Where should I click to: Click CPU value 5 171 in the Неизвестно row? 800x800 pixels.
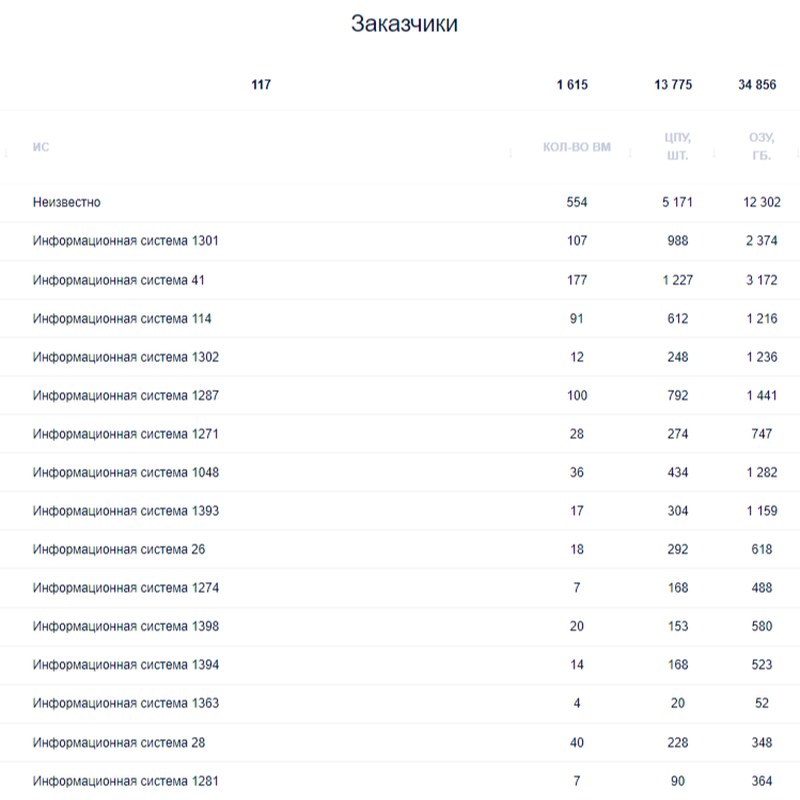[678, 202]
